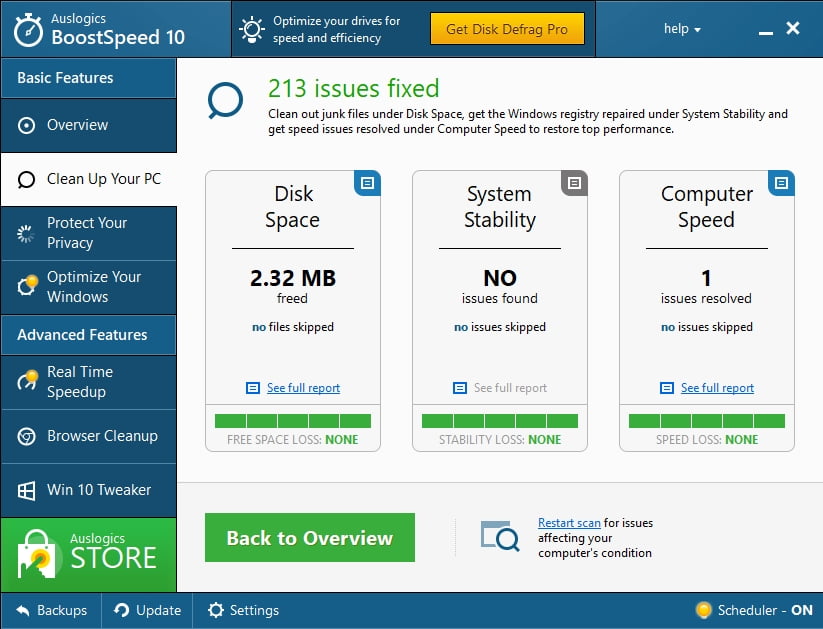823x629 pixels.
Task: Click the Basic Features header
Action: click(x=89, y=78)
